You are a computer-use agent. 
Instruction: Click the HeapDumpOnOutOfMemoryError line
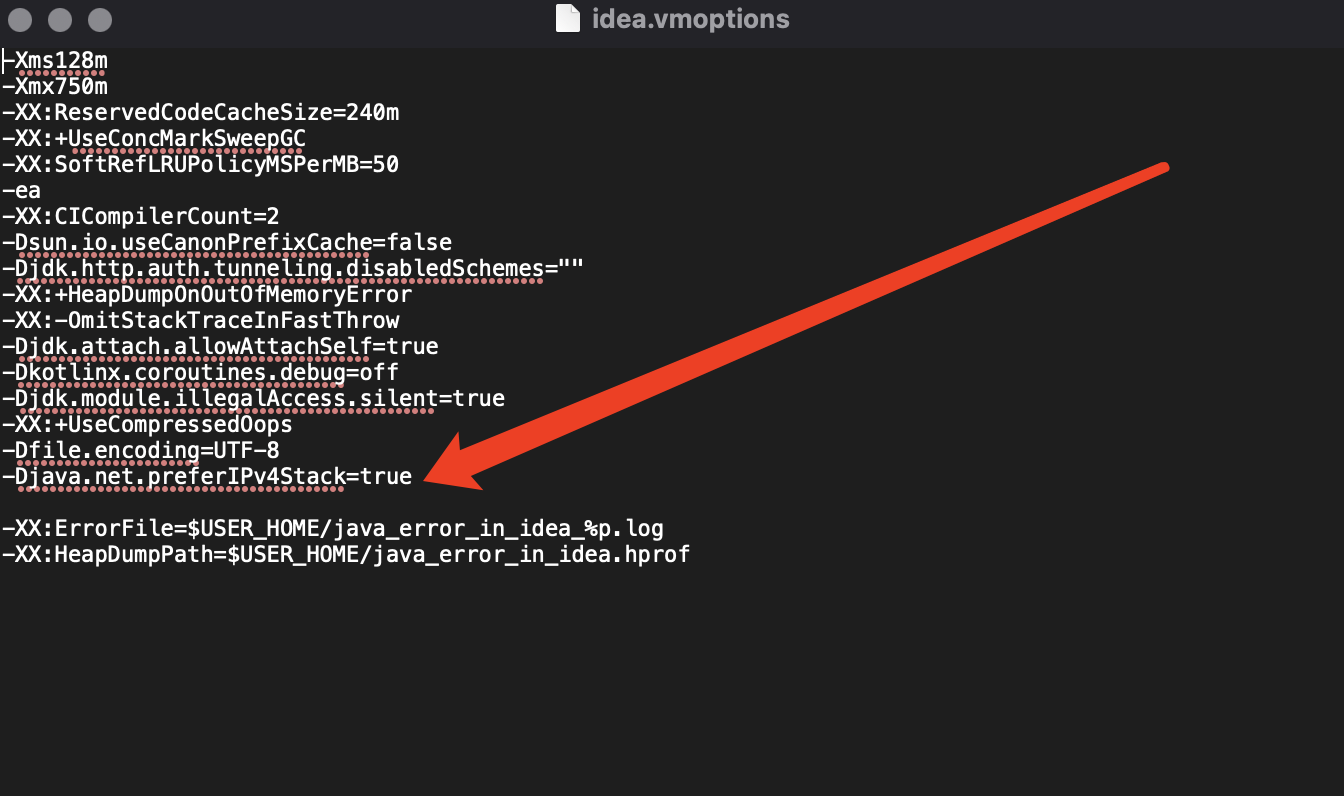click(207, 295)
